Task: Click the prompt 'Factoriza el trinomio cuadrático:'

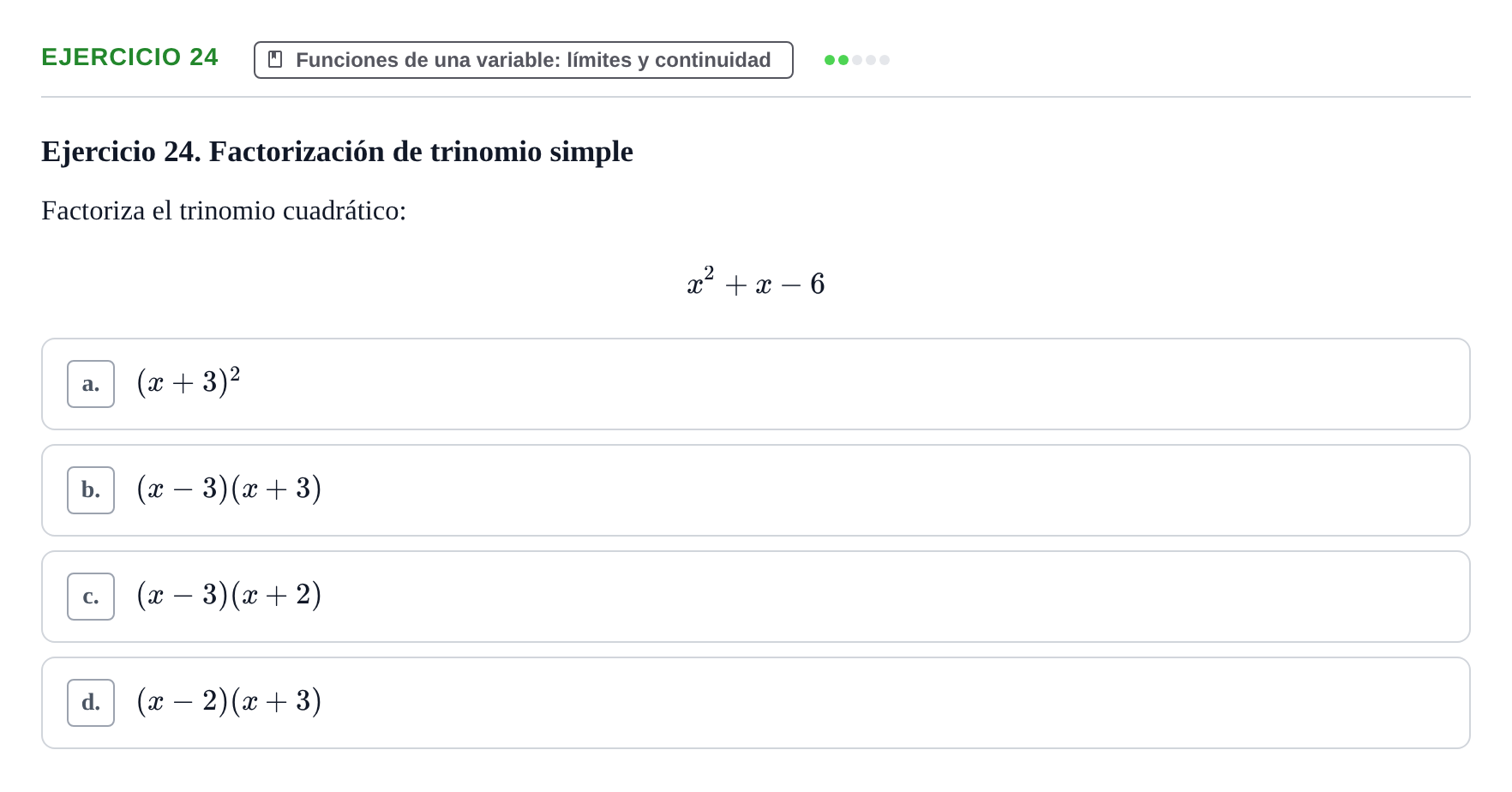Action: [224, 211]
